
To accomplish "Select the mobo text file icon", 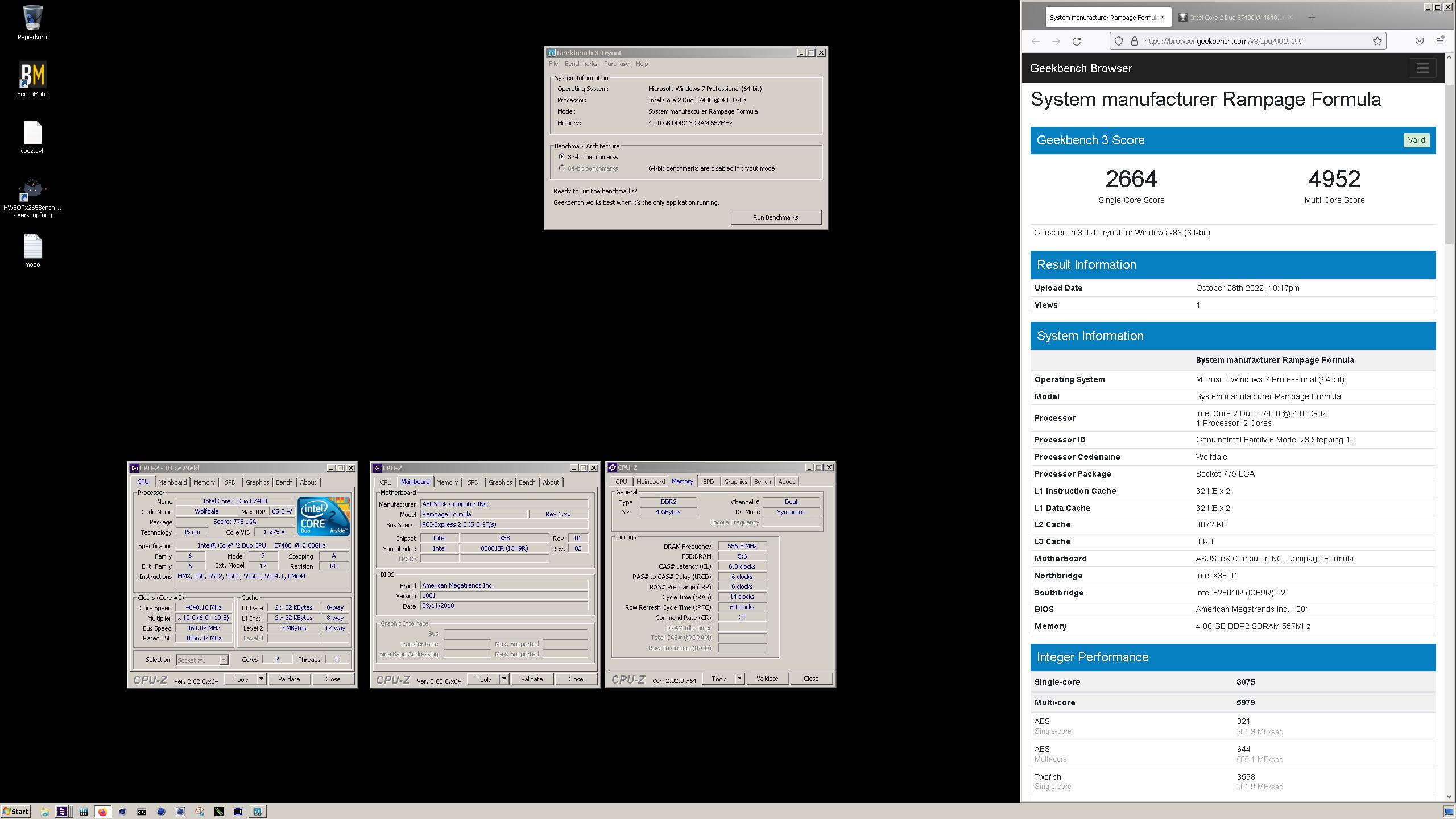I will (32, 251).
